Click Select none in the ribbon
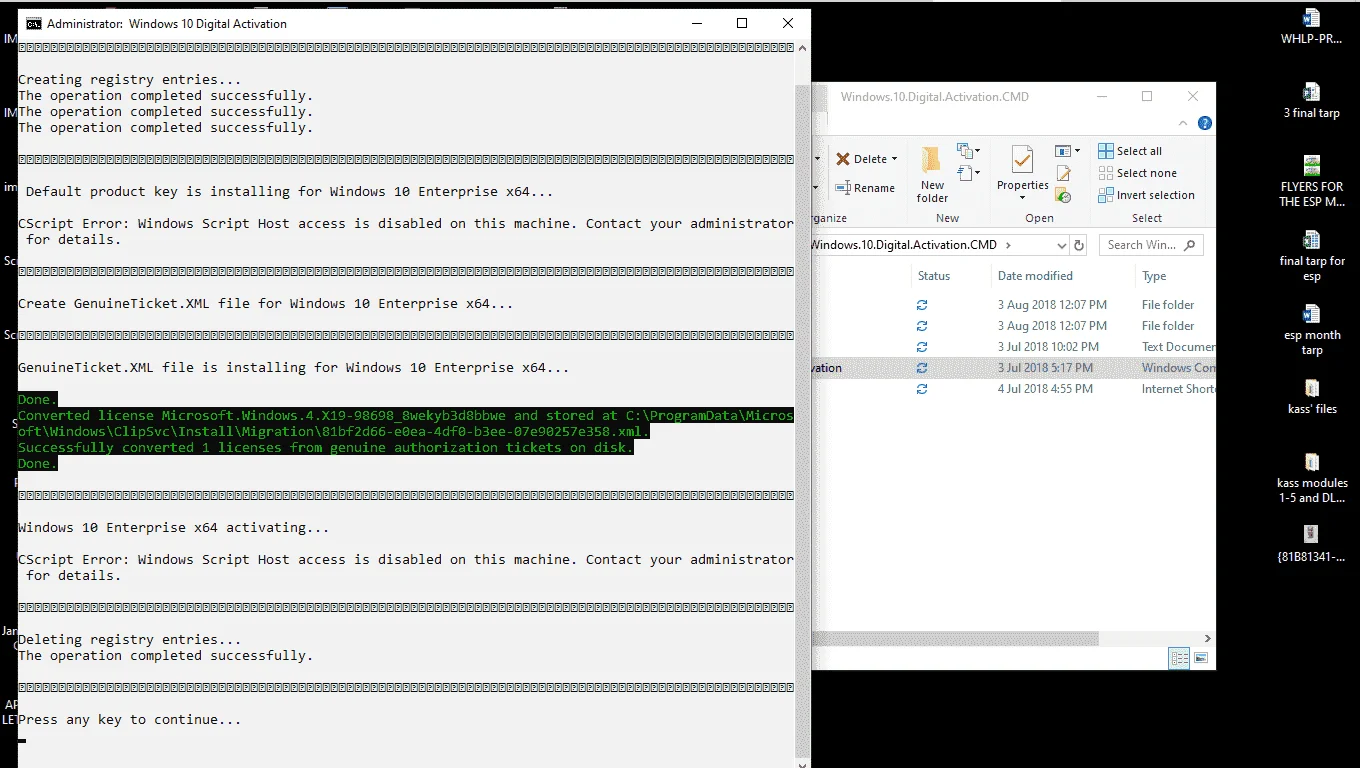Viewport: 1360px width, 768px height. coord(1137,173)
